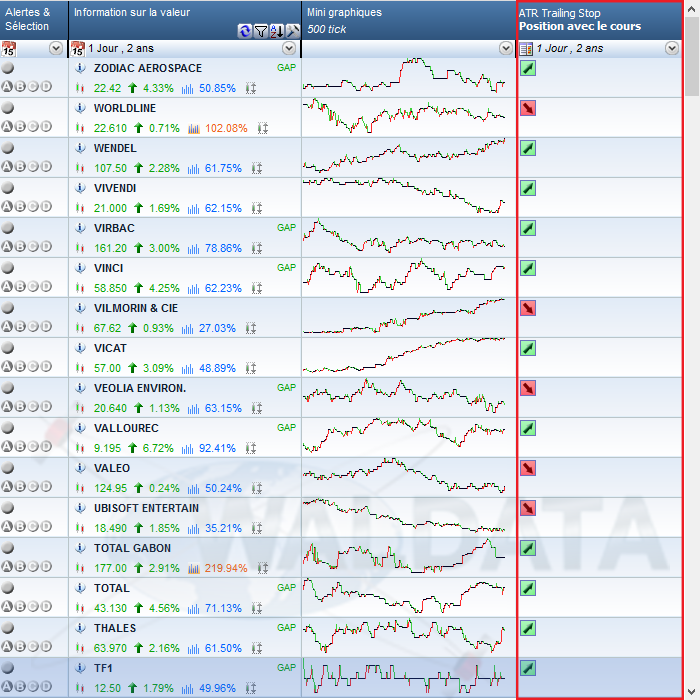Click TF1 volume value 49.96%
The image size is (700, 700).
click(x=217, y=688)
